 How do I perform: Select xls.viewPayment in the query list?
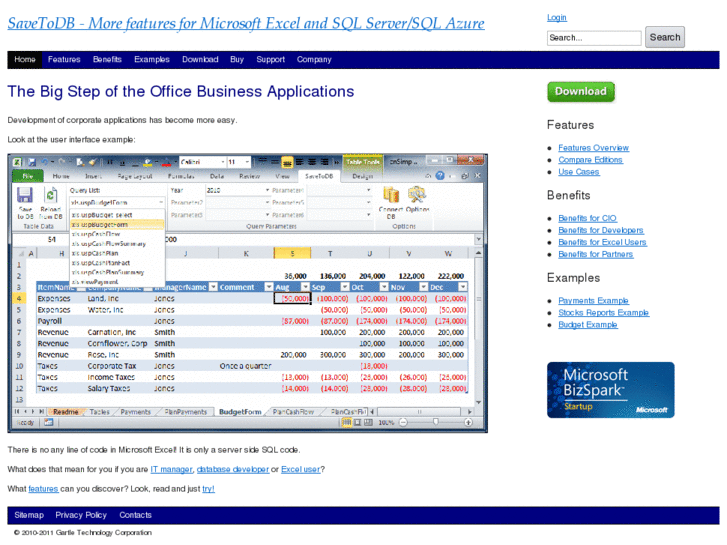(x=95, y=282)
